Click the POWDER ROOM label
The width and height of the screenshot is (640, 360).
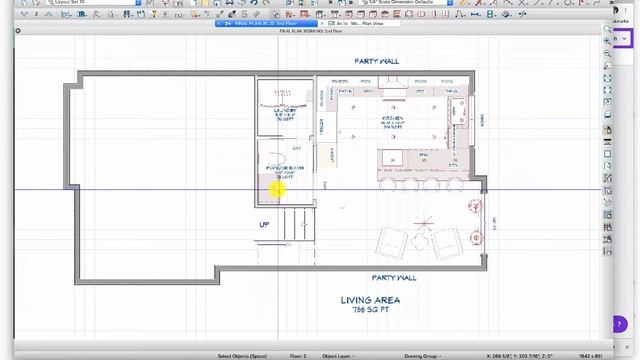[x=285, y=168]
